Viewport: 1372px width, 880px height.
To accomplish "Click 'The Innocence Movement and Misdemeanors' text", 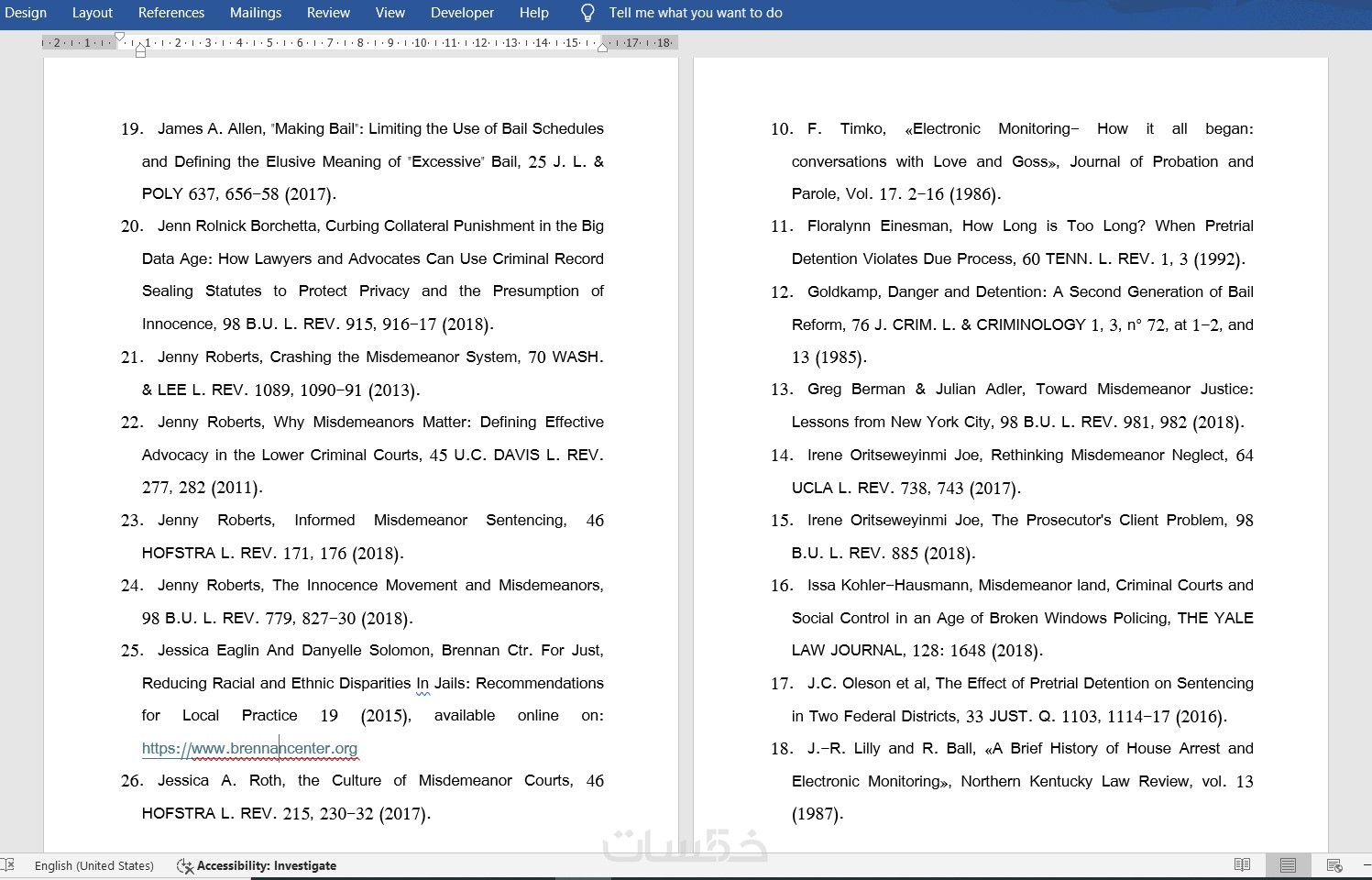I will coord(436,585).
